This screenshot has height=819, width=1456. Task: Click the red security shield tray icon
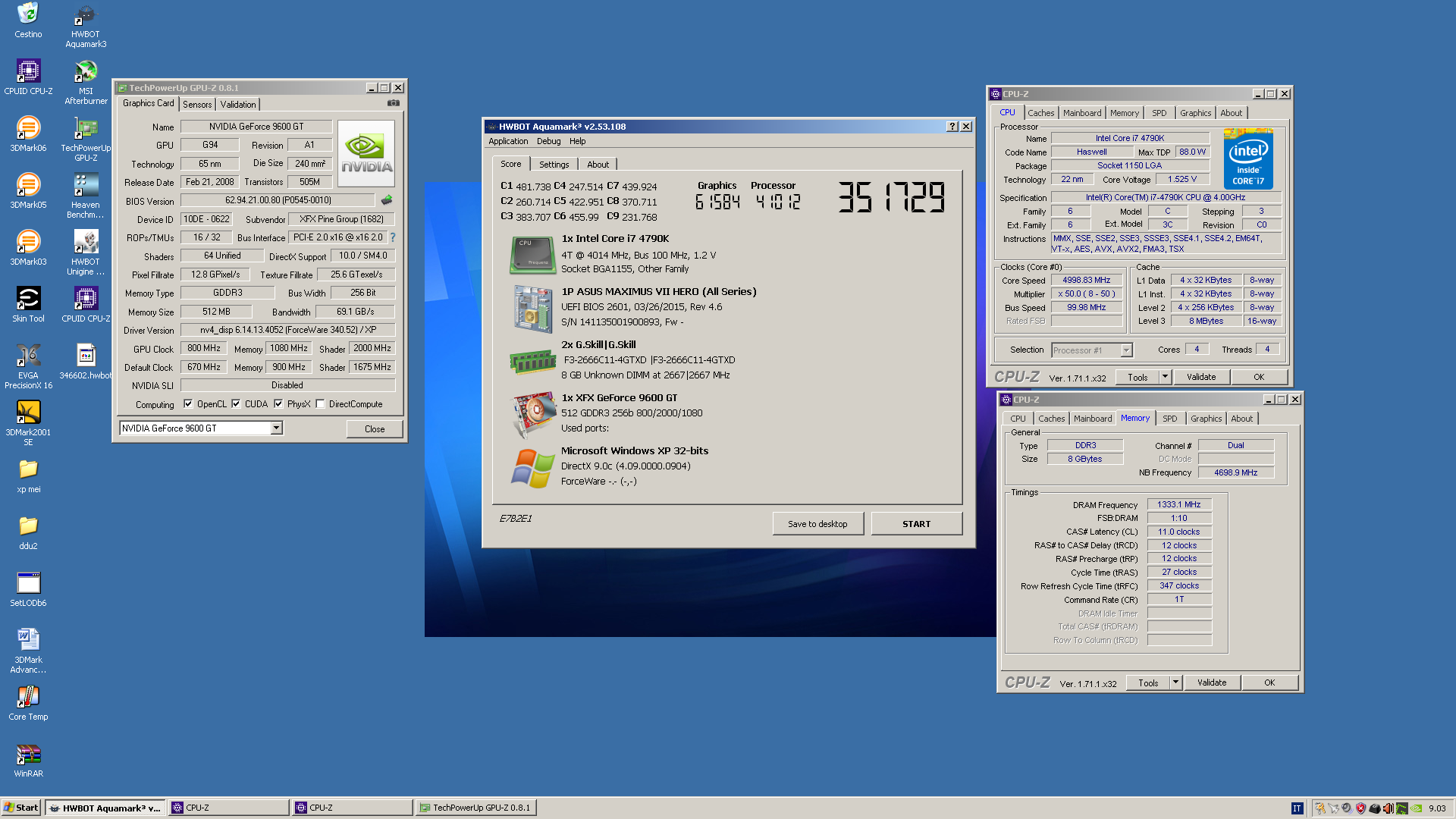pyautogui.click(x=1360, y=808)
